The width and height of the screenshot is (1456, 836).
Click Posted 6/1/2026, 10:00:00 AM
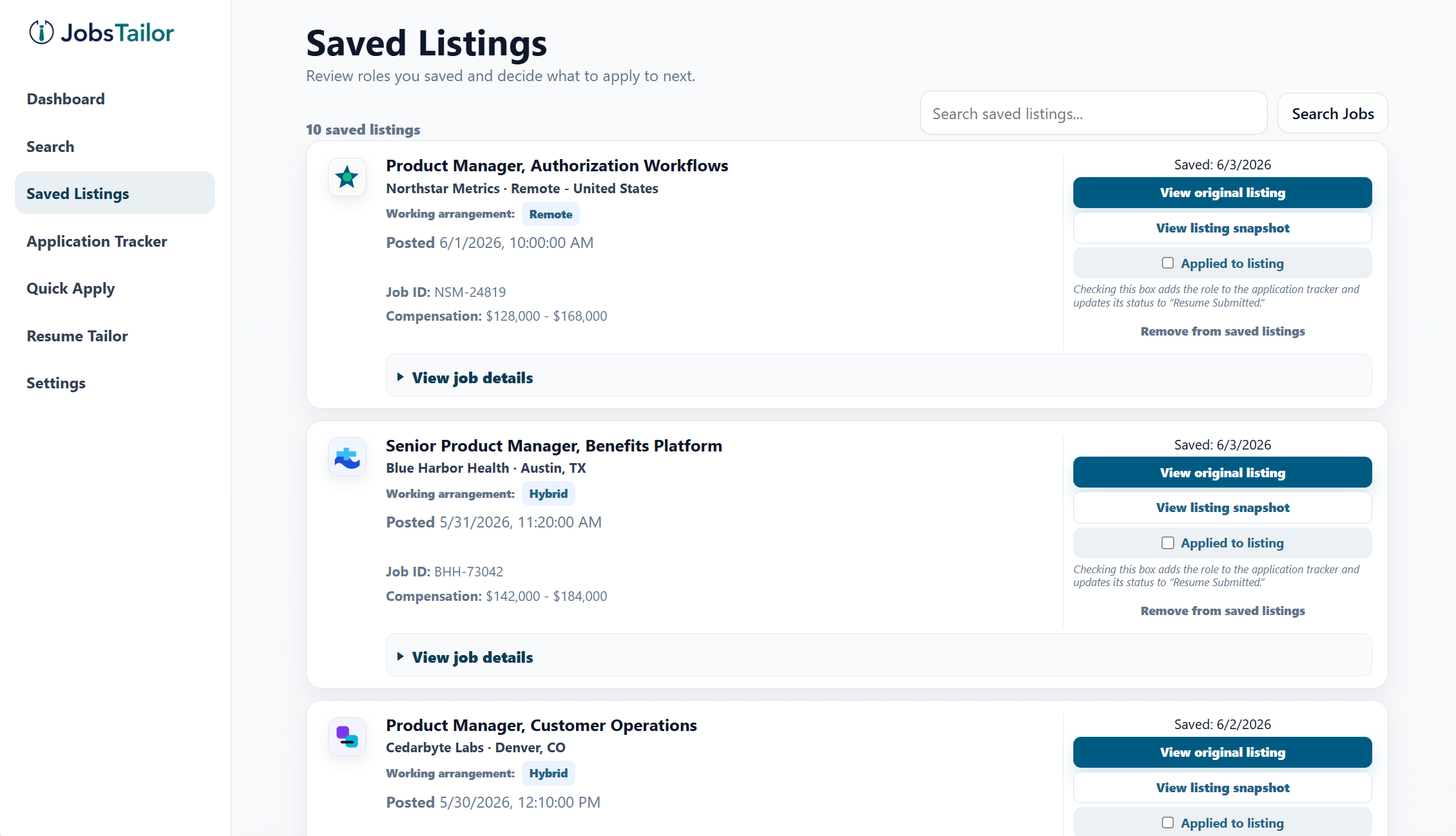(490, 243)
